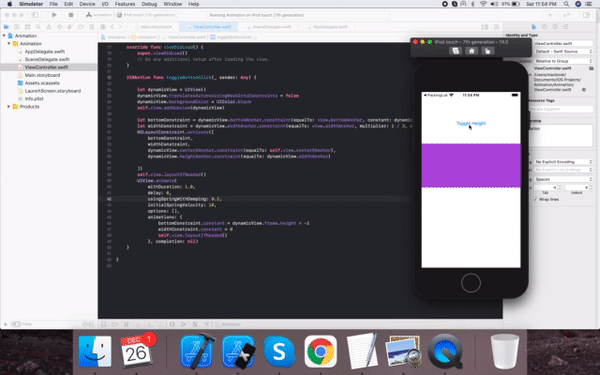Open the code review arrows button

pyautogui.click(x=567, y=15)
